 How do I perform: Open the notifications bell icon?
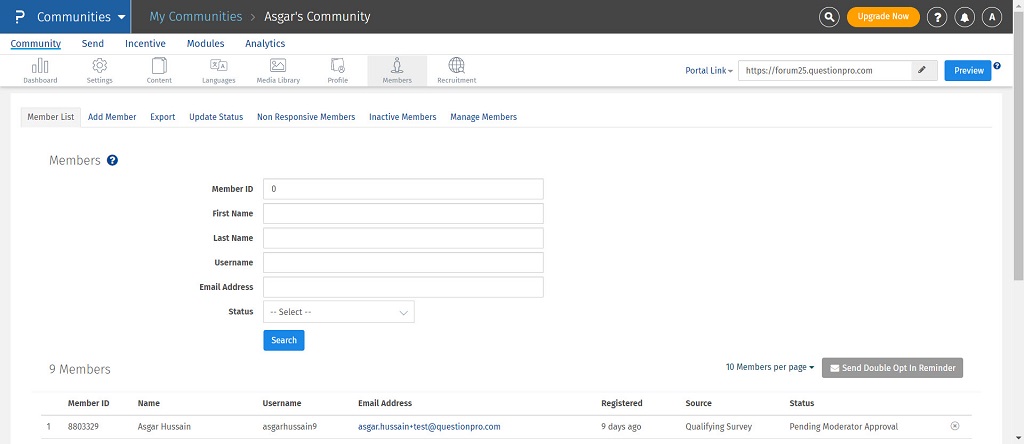point(965,17)
